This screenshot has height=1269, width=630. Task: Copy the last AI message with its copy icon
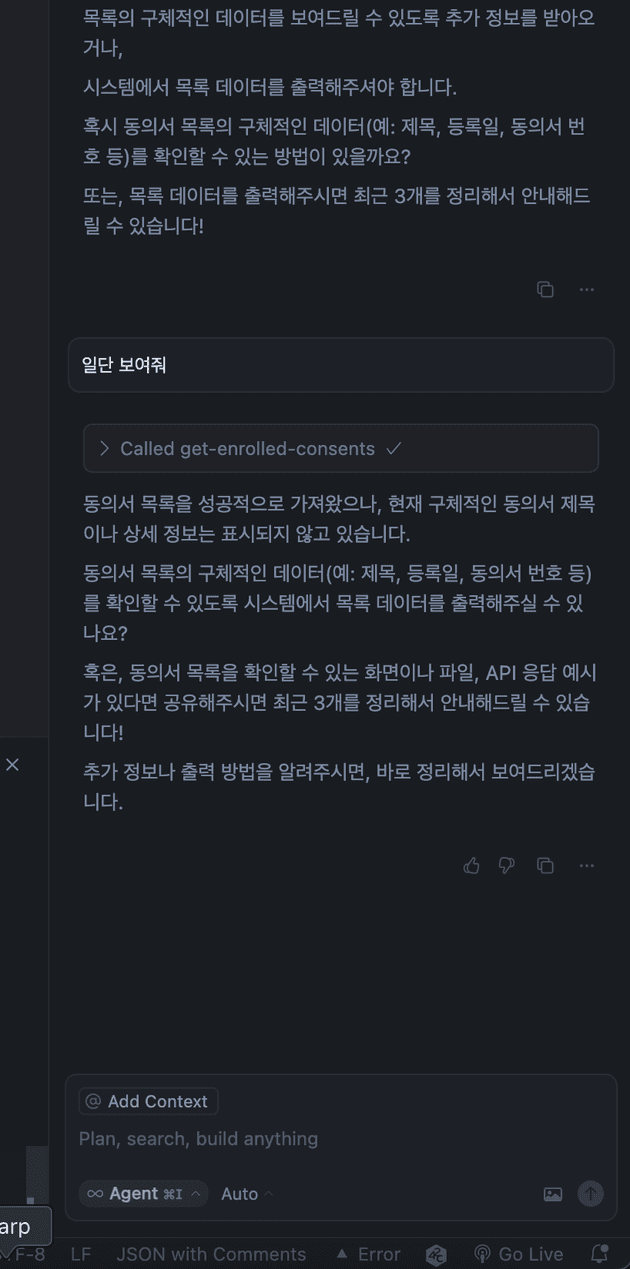[545, 866]
